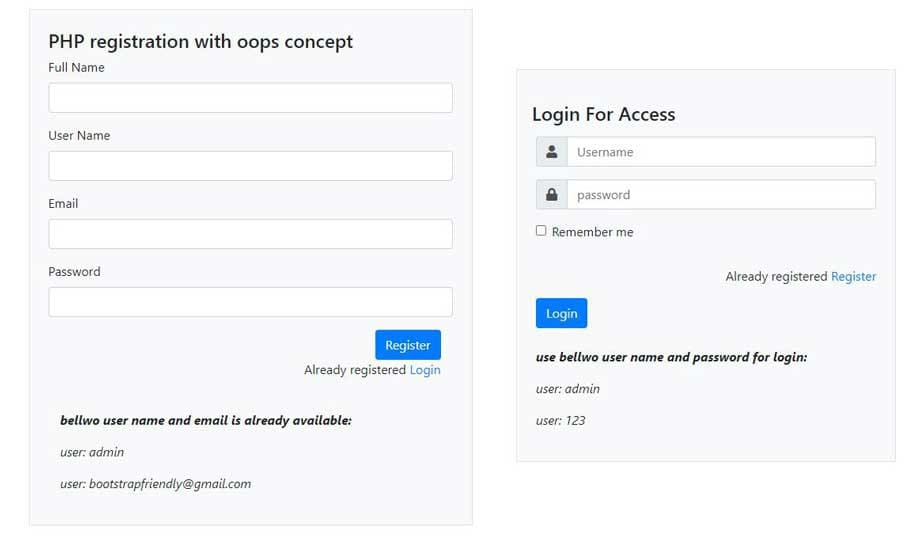The width and height of the screenshot is (920, 536).
Task: Click the blue Register button
Action: click(x=407, y=345)
